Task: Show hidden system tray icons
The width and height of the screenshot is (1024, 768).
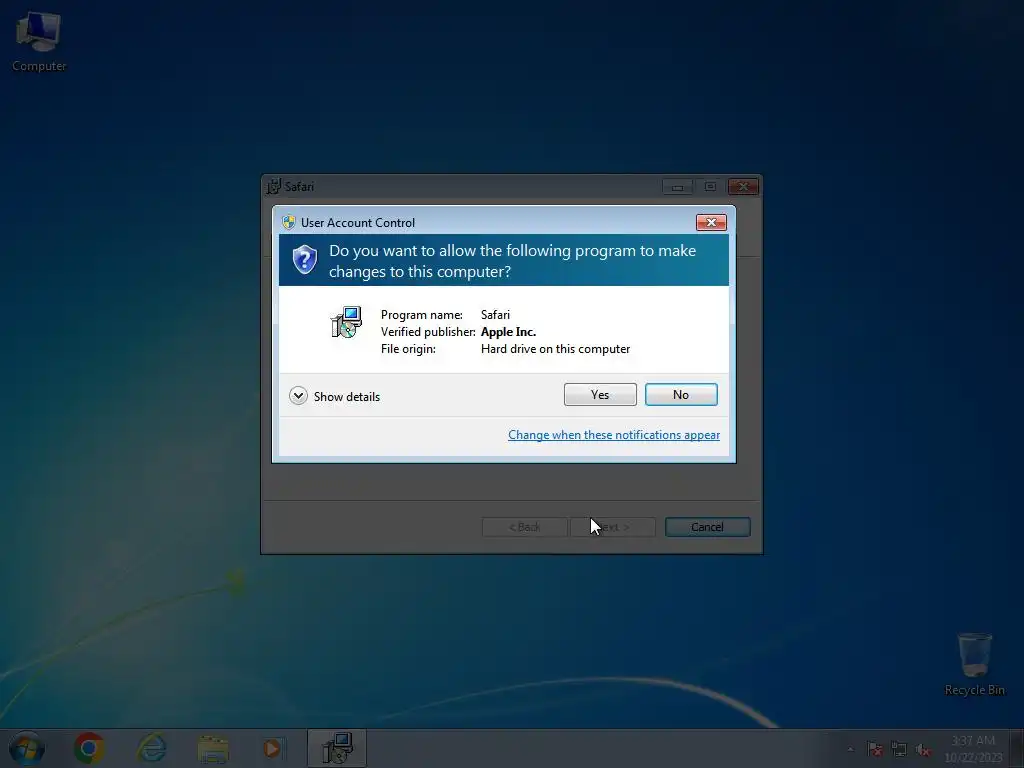Action: [x=850, y=749]
